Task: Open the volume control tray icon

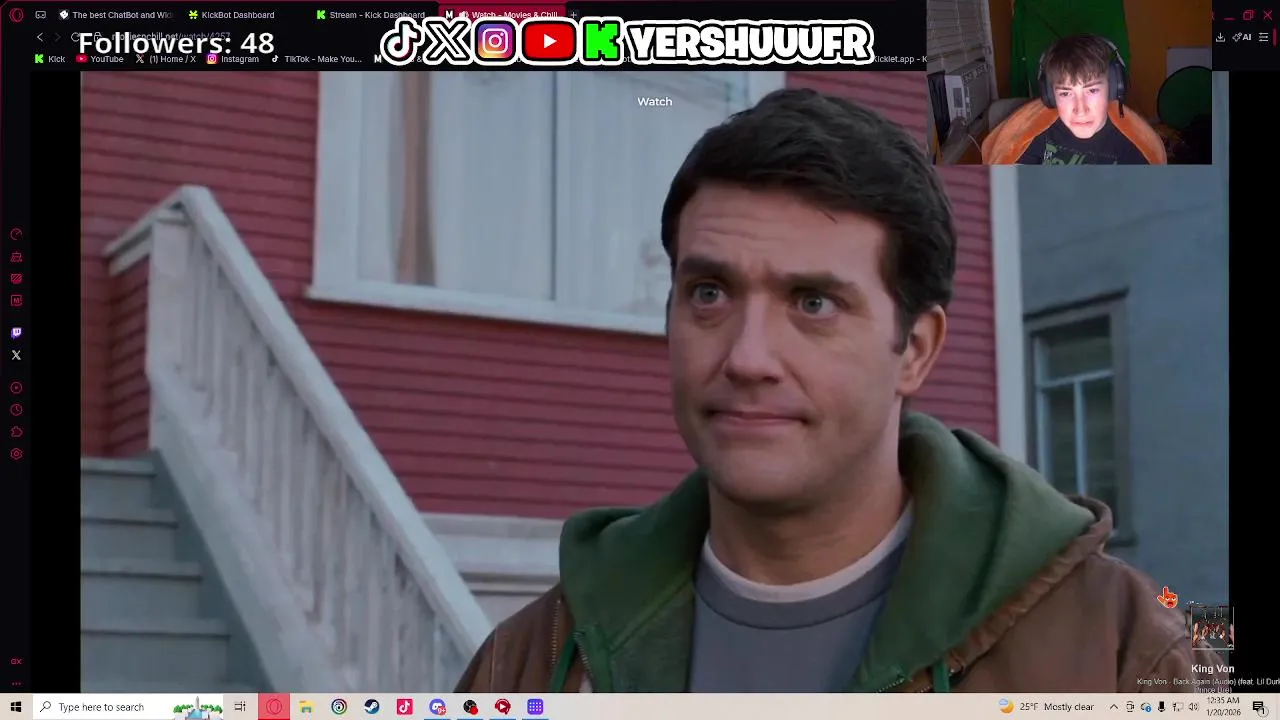Action: pos(1193,707)
